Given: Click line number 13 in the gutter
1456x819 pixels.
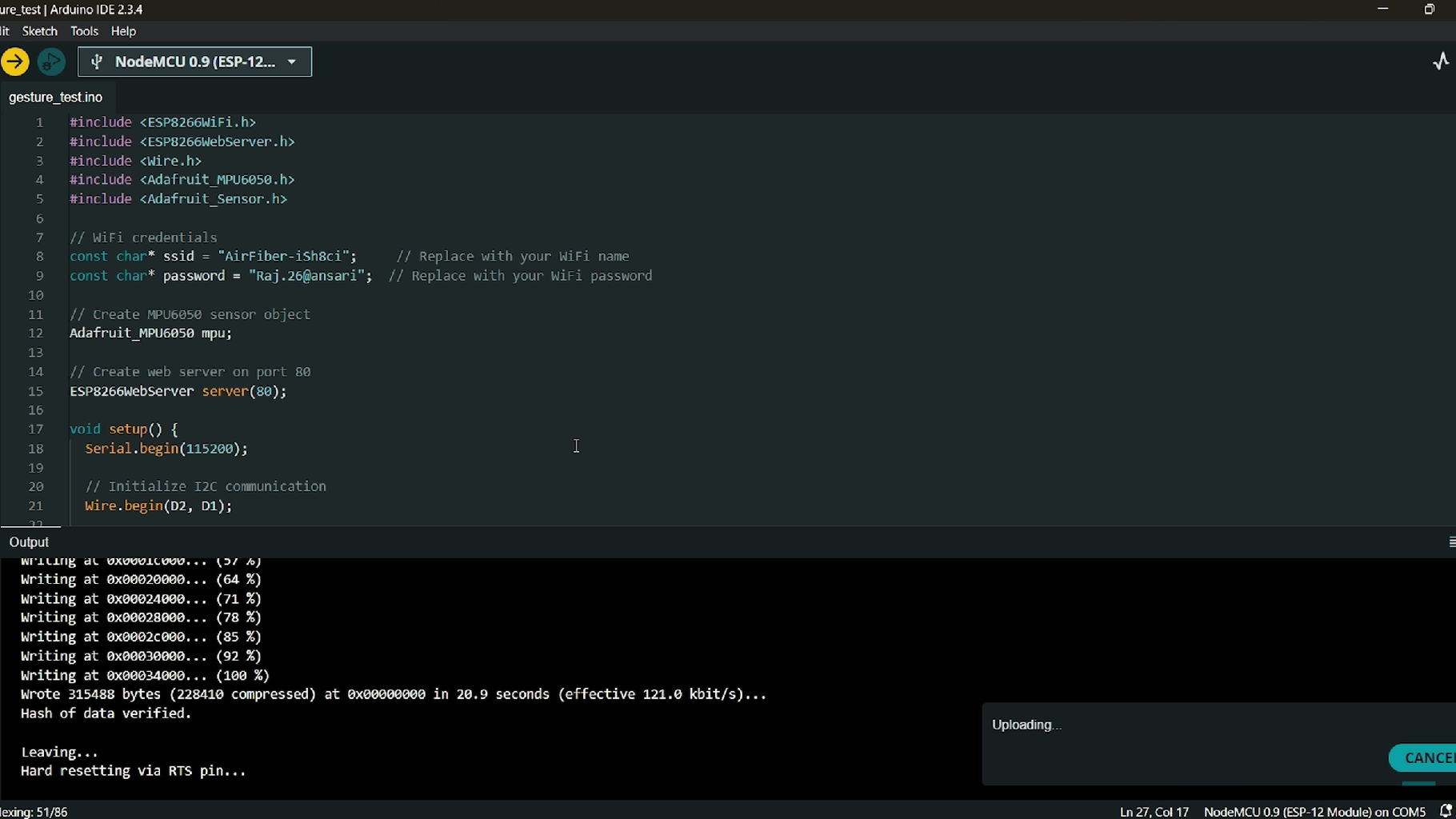Looking at the screenshot, I should point(35,353).
